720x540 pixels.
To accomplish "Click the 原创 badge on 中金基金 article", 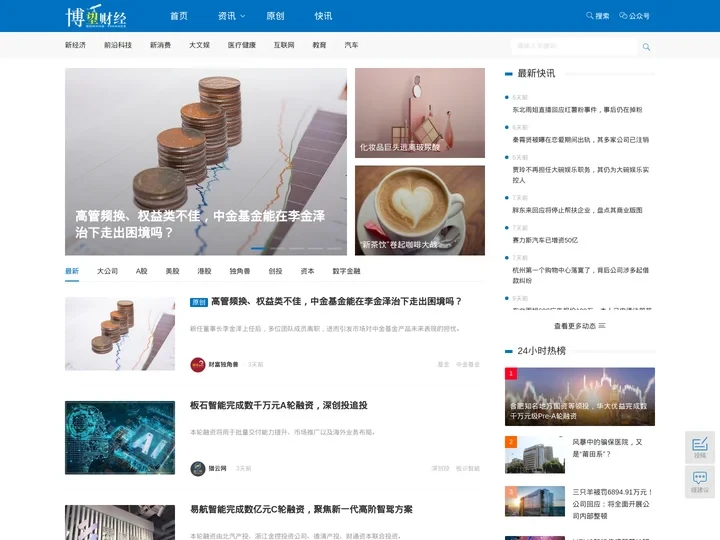I will 199,302.
